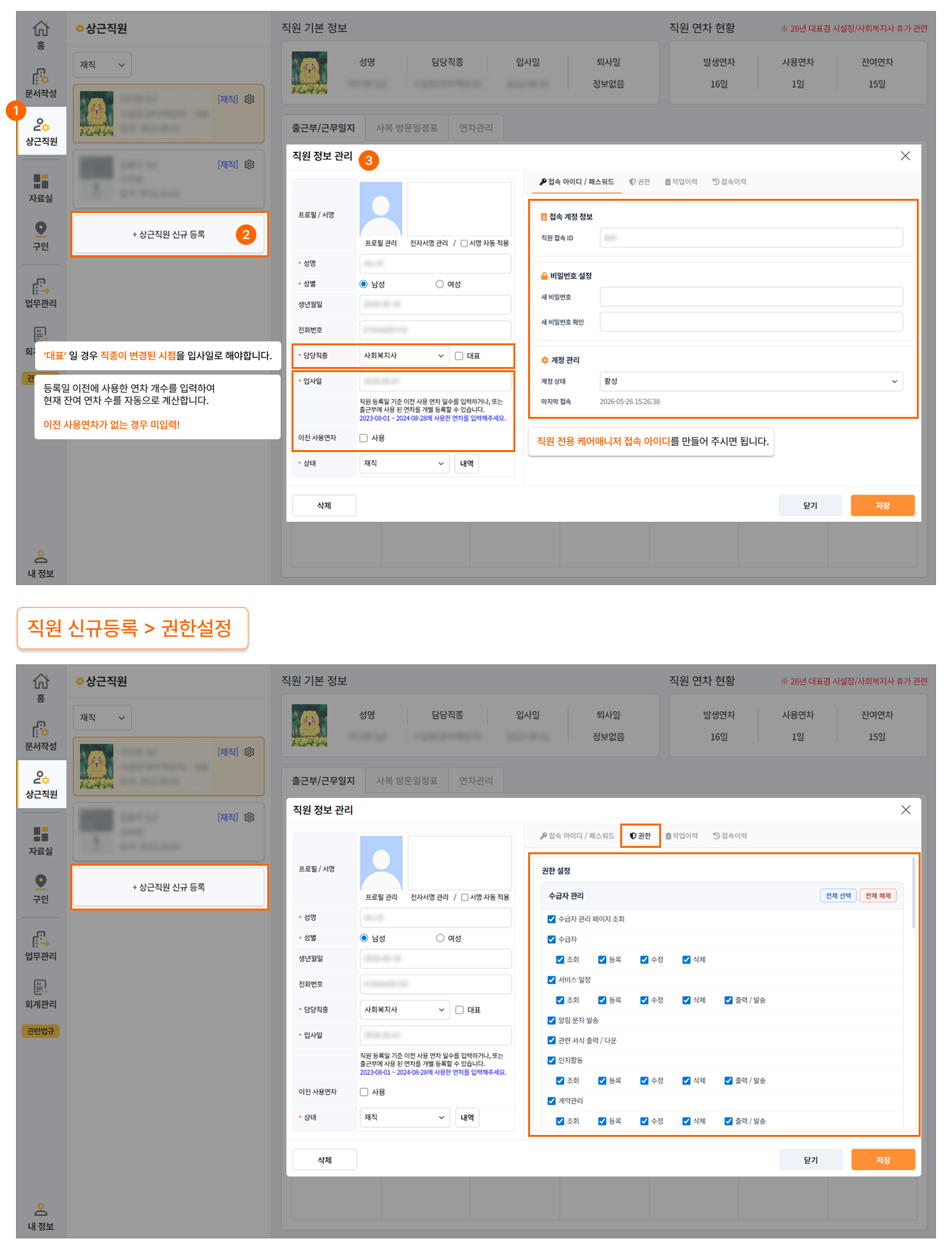
Task: Click 삭제 button in upper dialog
Action: click(x=324, y=505)
